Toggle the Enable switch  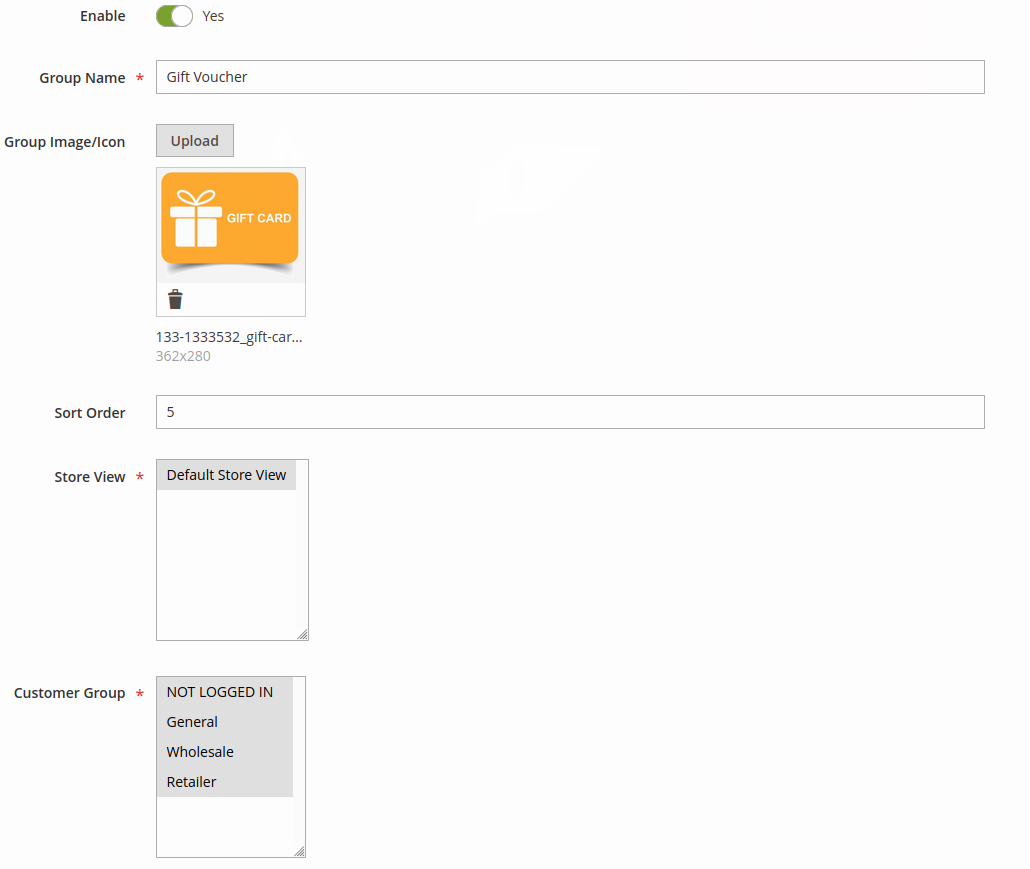pos(174,16)
